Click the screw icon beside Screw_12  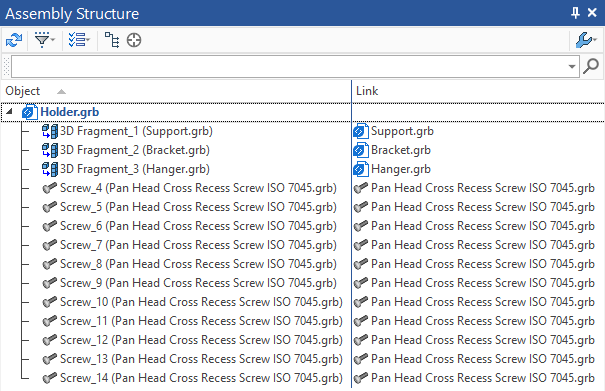tap(50, 340)
